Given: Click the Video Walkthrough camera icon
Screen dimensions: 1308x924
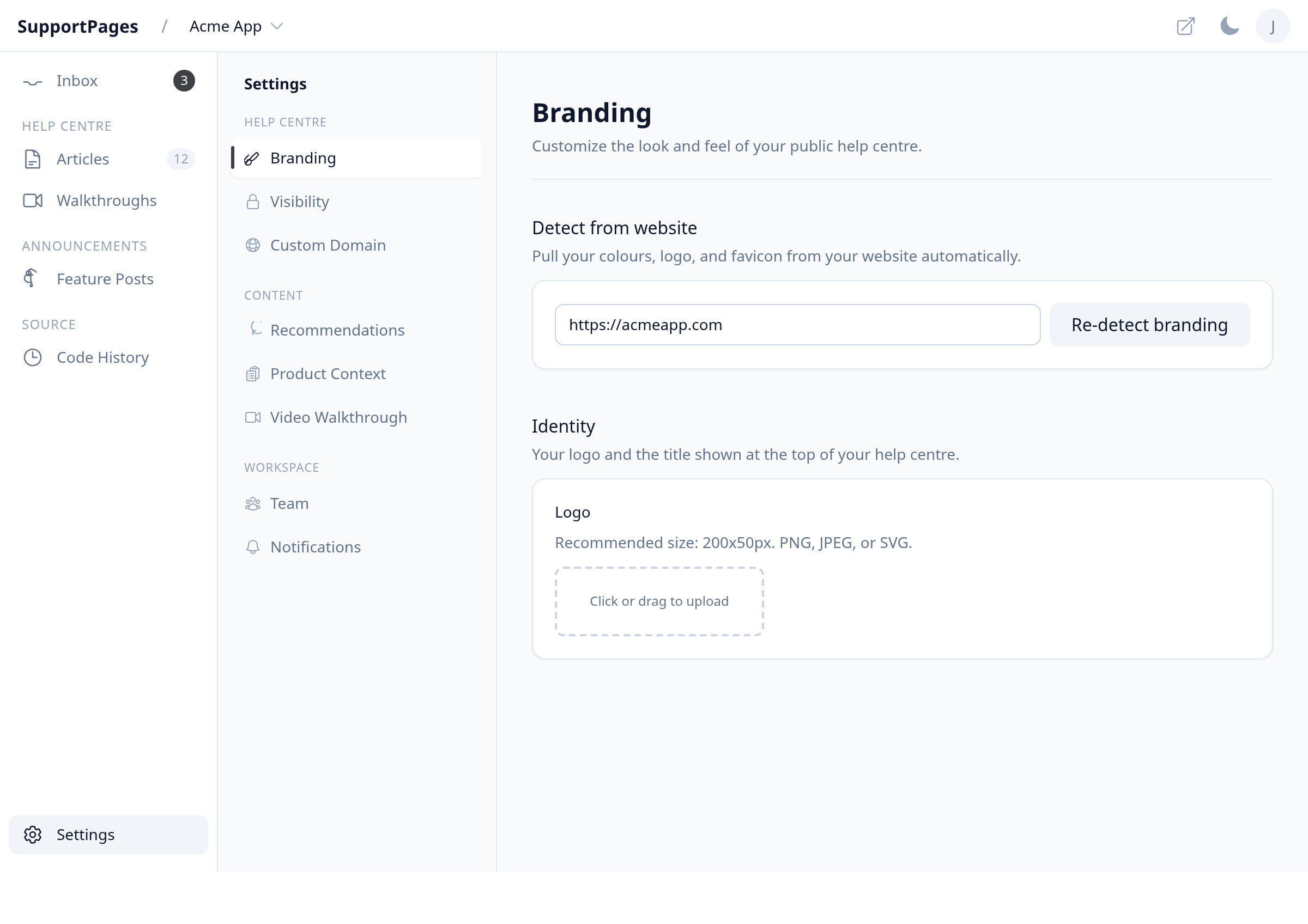Looking at the screenshot, I should point(253,417).
